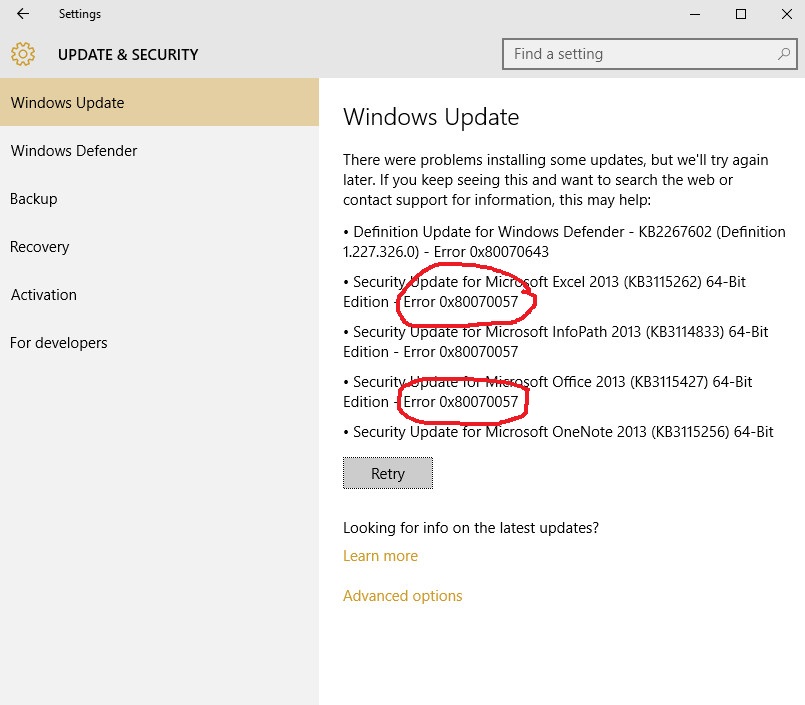Click the Update & Security gear icon
This screenshot has width=805, height=705.
click(23, 54)
